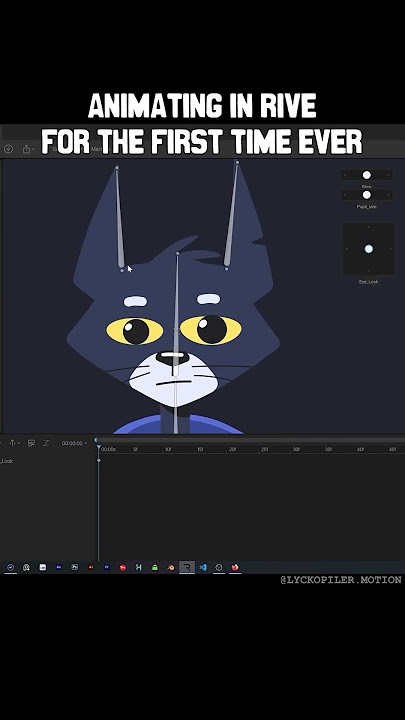The height and width of the screenshot is (720, 405).
Task: Launch Firefox from the taskbar
Action: [x=235, y=568]
